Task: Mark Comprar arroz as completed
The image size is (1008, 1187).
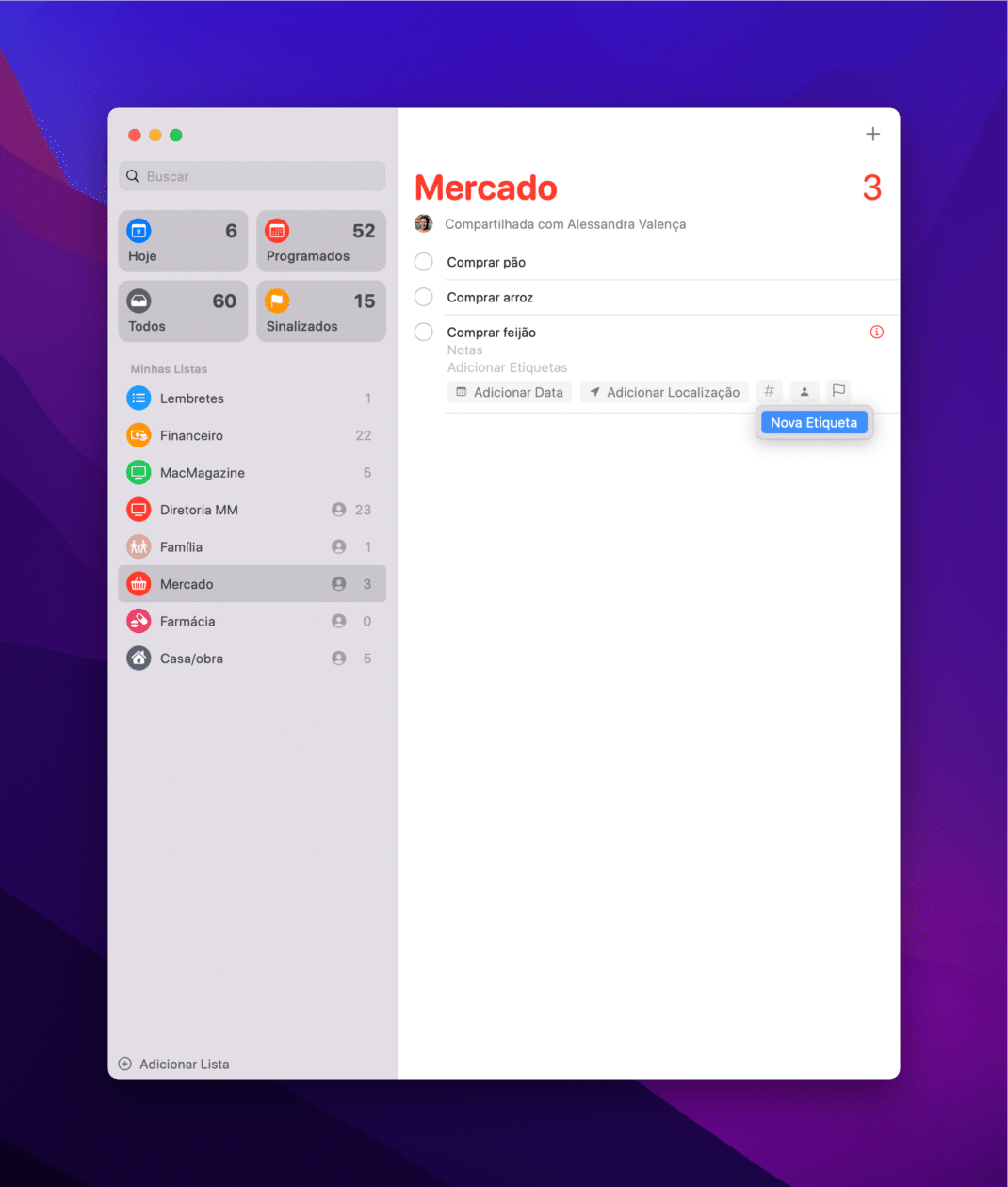Action: (423, 296)
